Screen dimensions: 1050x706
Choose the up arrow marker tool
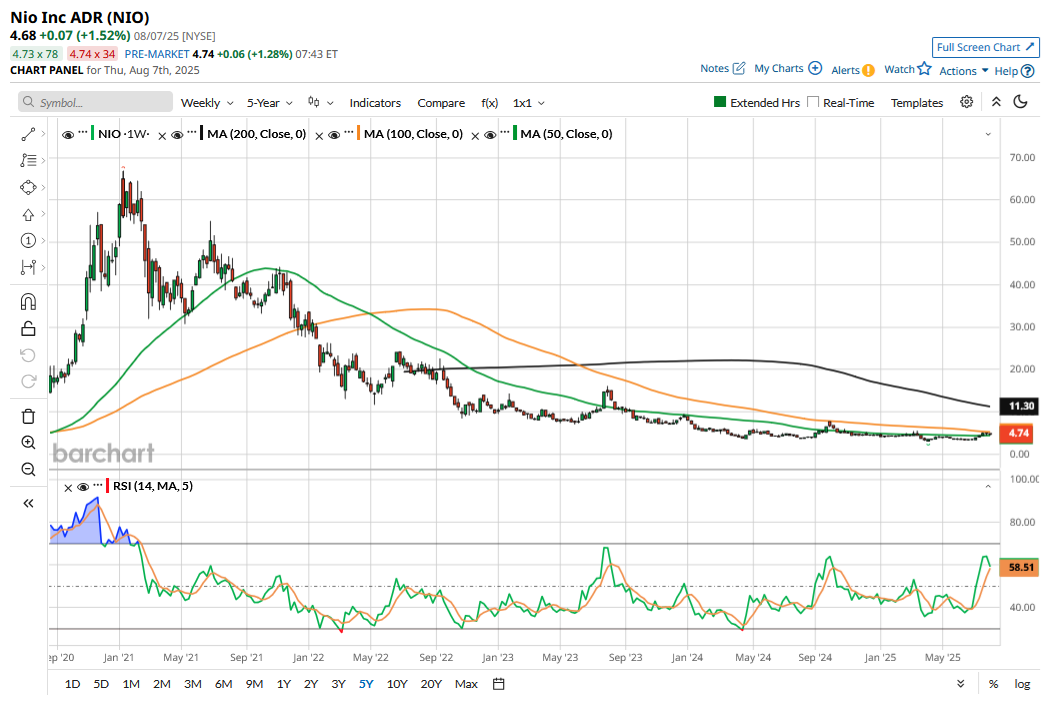(28, 214)
